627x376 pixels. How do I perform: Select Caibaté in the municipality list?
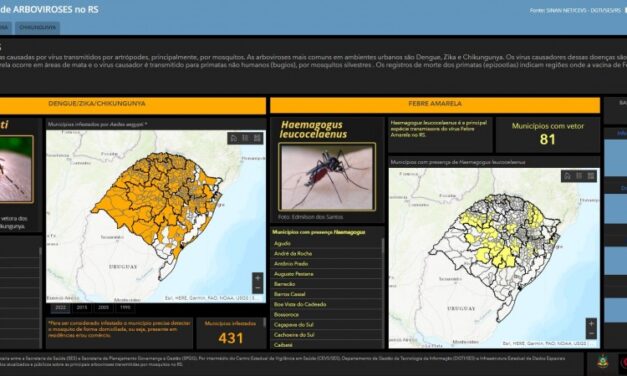coord(326,345)
